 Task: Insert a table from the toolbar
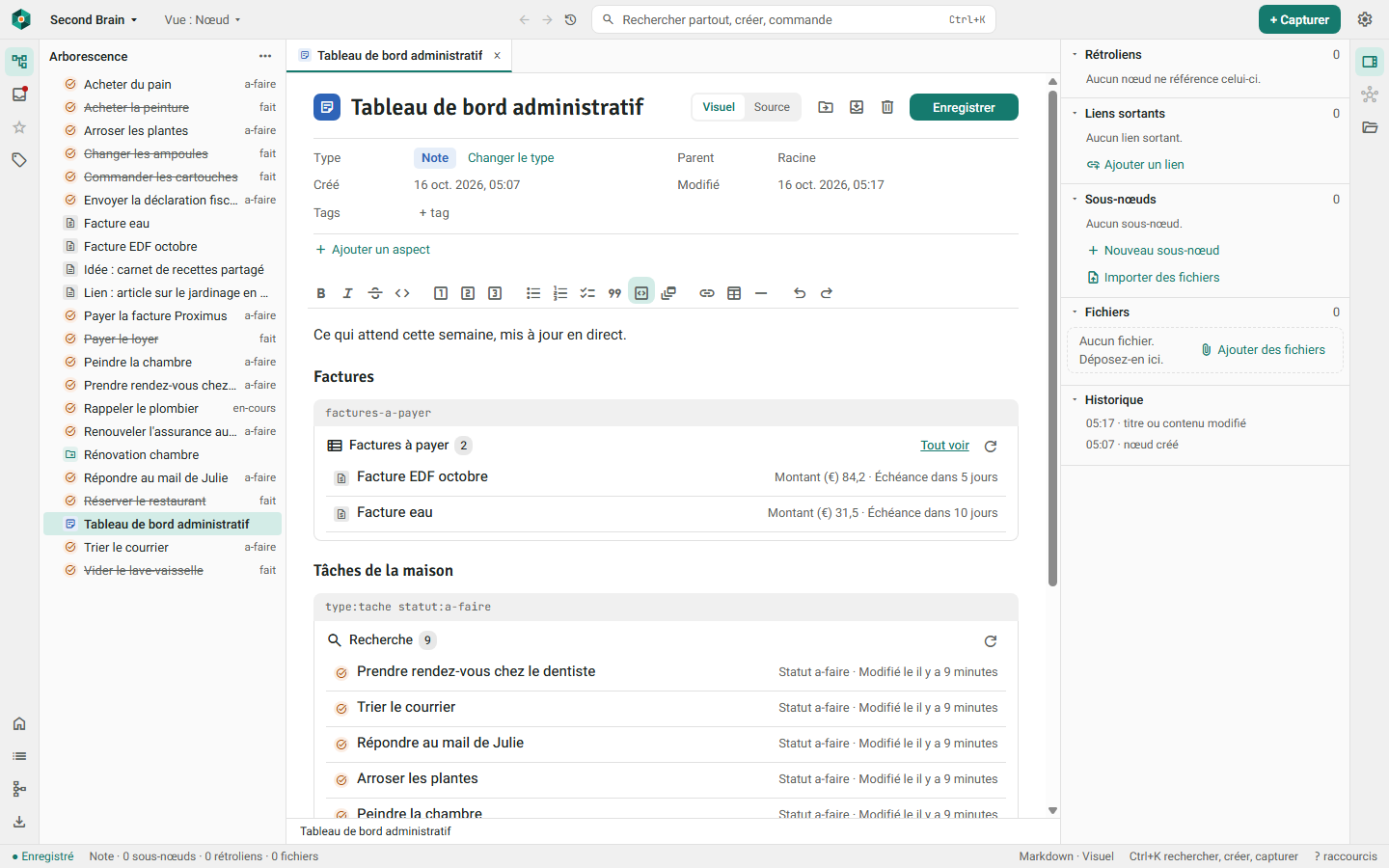pos(734,293)
